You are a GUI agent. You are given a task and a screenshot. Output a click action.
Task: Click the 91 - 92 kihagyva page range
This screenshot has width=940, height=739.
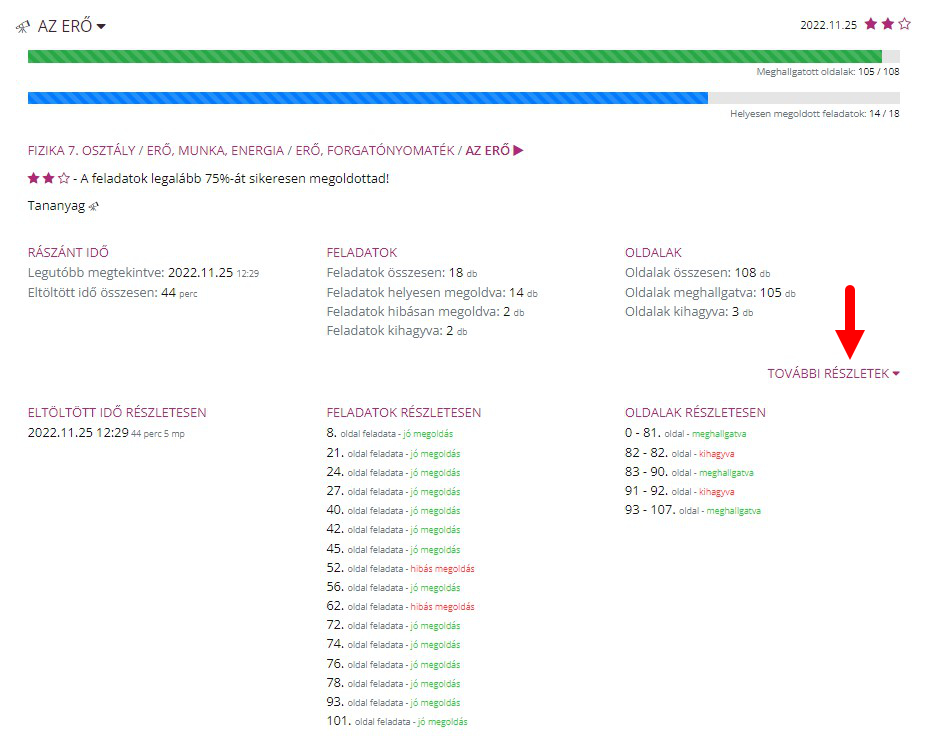[x=679, y=491]
